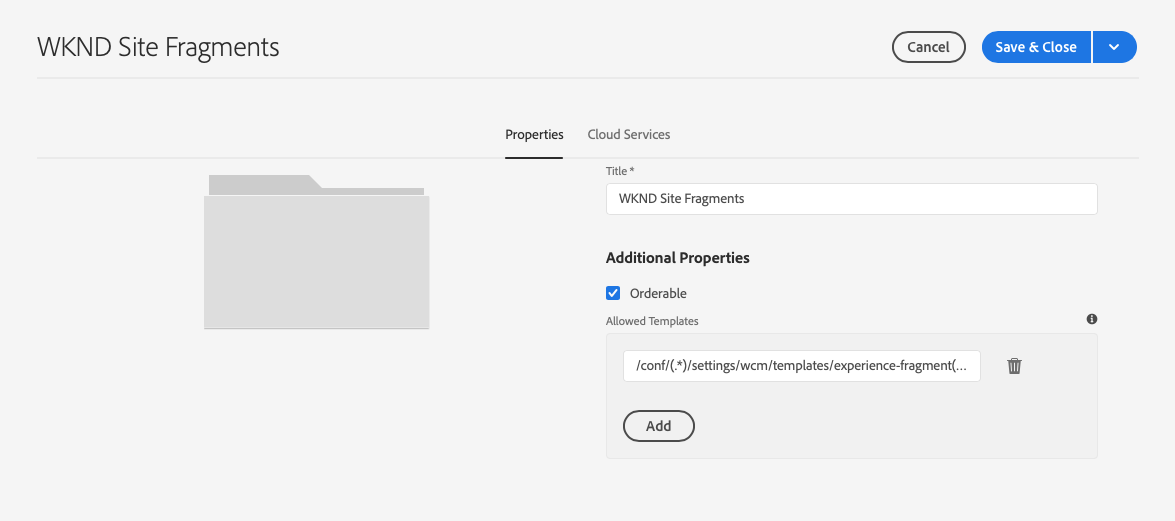Viewport: 1175px width, 521px height.
Task: Open the Cloud Services tab
Action: click(628, 134)
